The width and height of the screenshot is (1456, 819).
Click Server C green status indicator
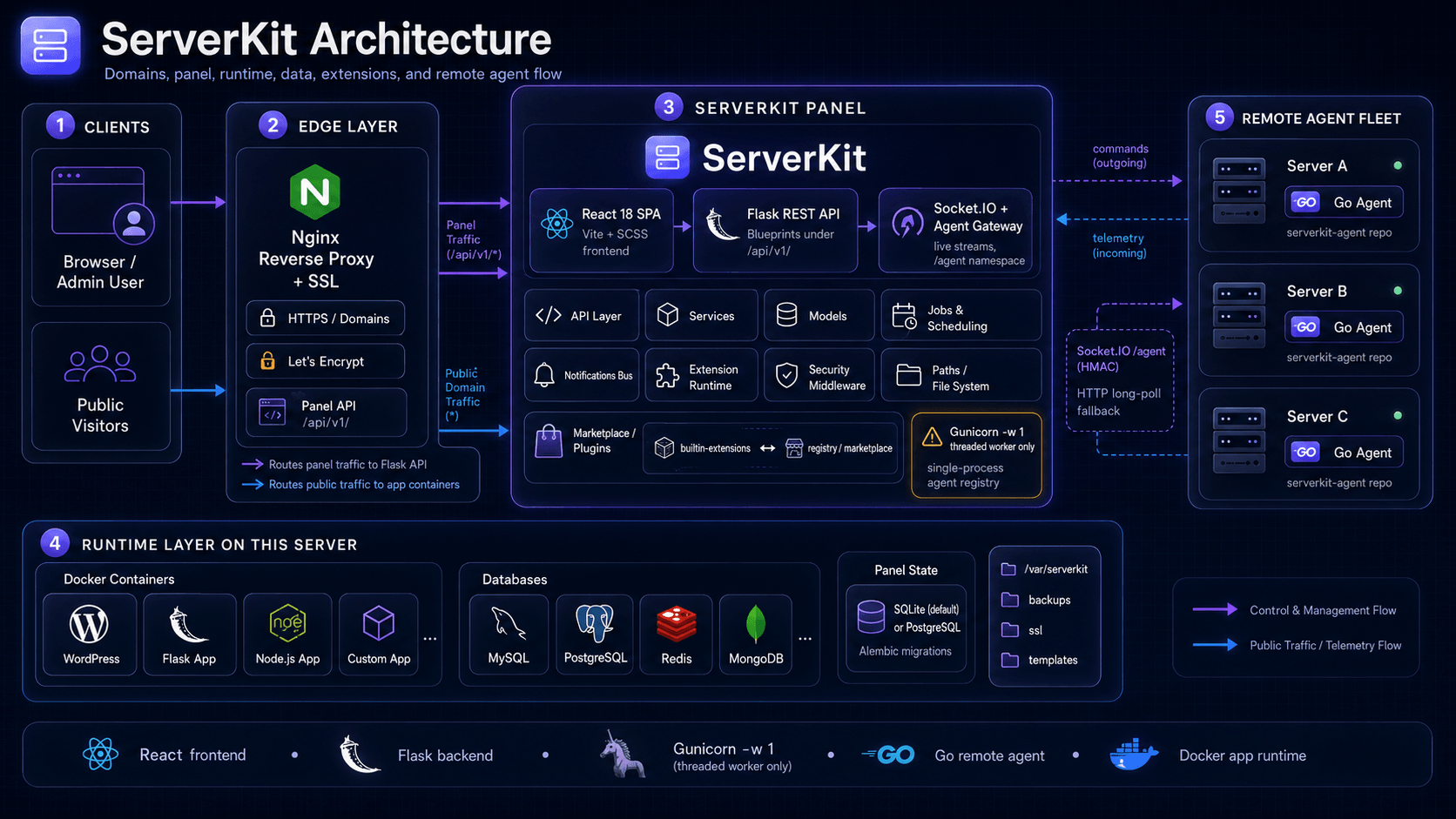pyautogui.click(x=1398, y=416)
